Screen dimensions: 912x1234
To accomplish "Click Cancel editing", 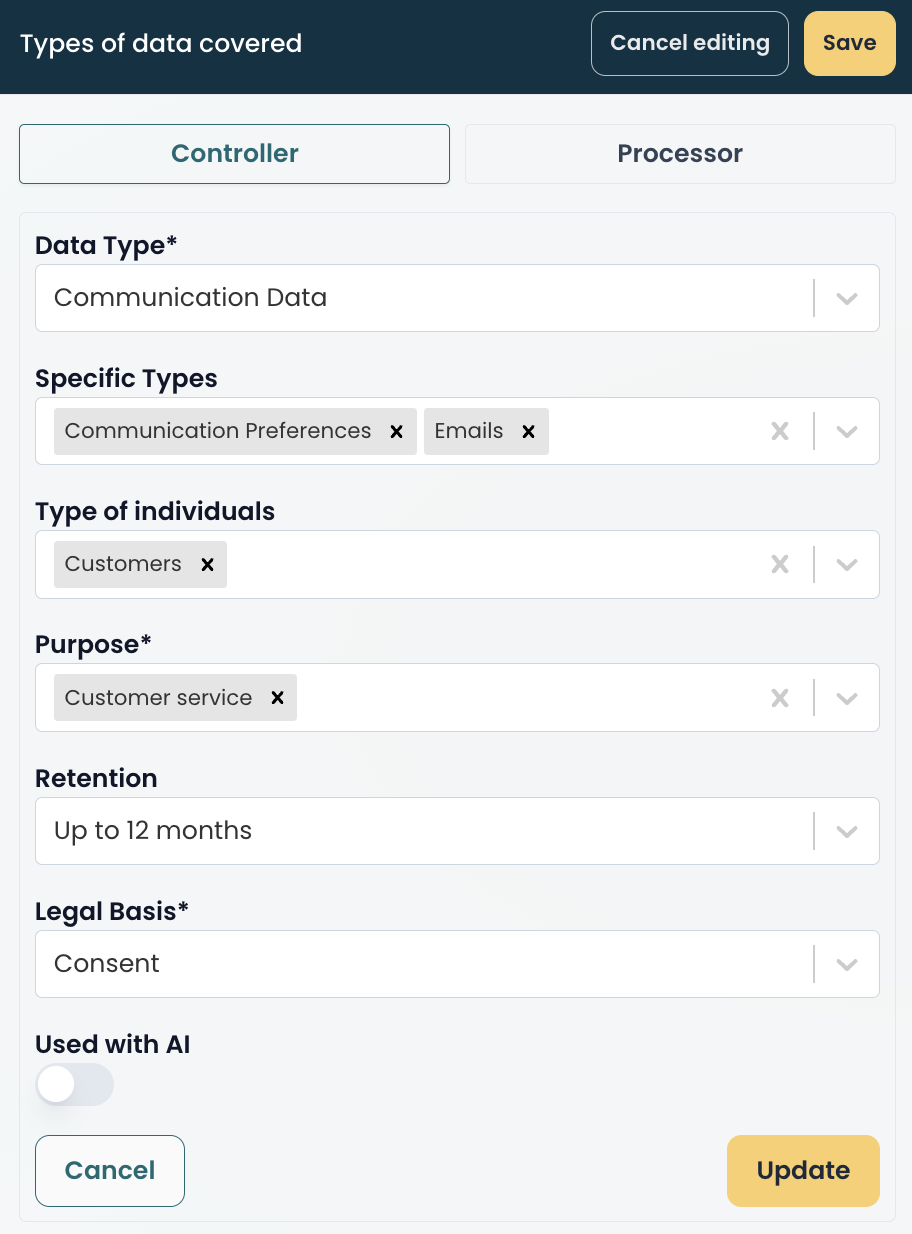I will tap(689, 43).
